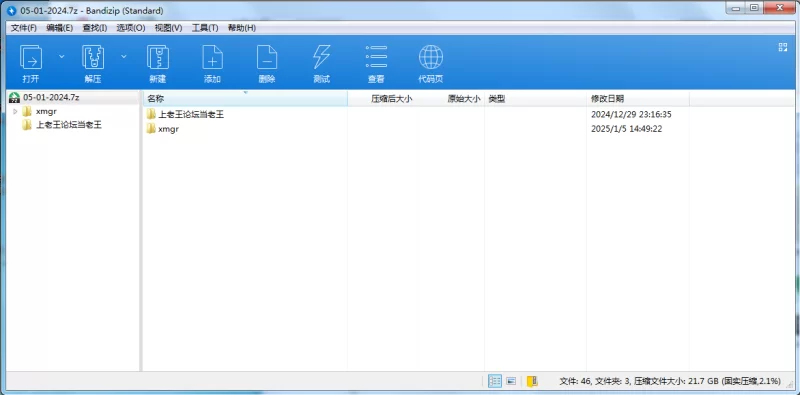Open the 选项(O) menu
Image resolution: width=800 pixels, height=395 pixels.
[131, 28]
